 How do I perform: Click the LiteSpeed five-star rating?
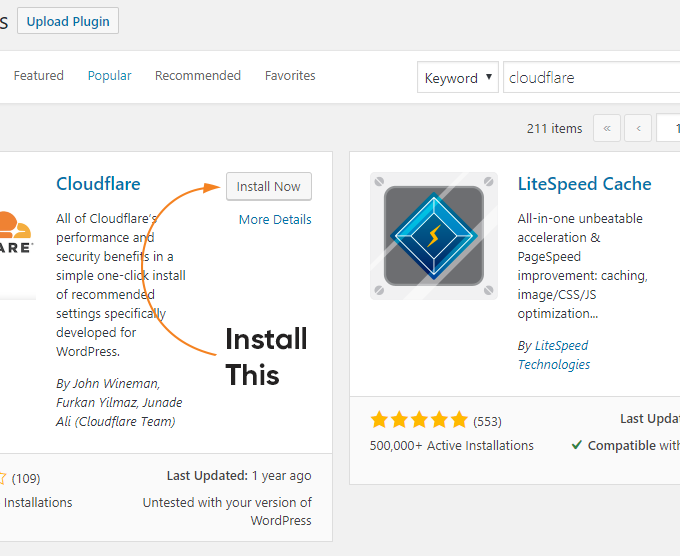[419, 420]
